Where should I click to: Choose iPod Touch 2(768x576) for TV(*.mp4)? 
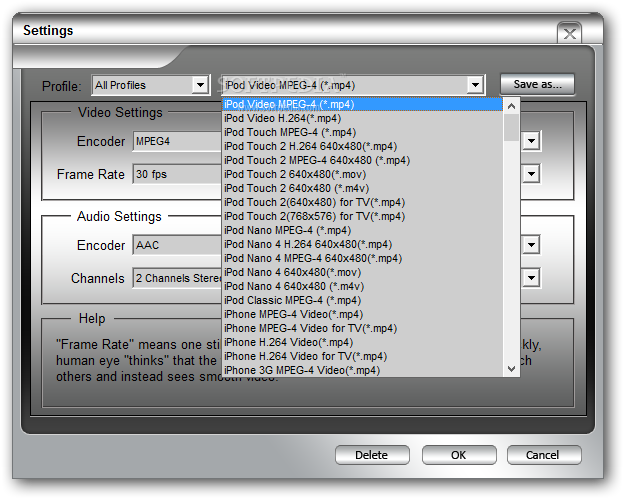point(363,216)
